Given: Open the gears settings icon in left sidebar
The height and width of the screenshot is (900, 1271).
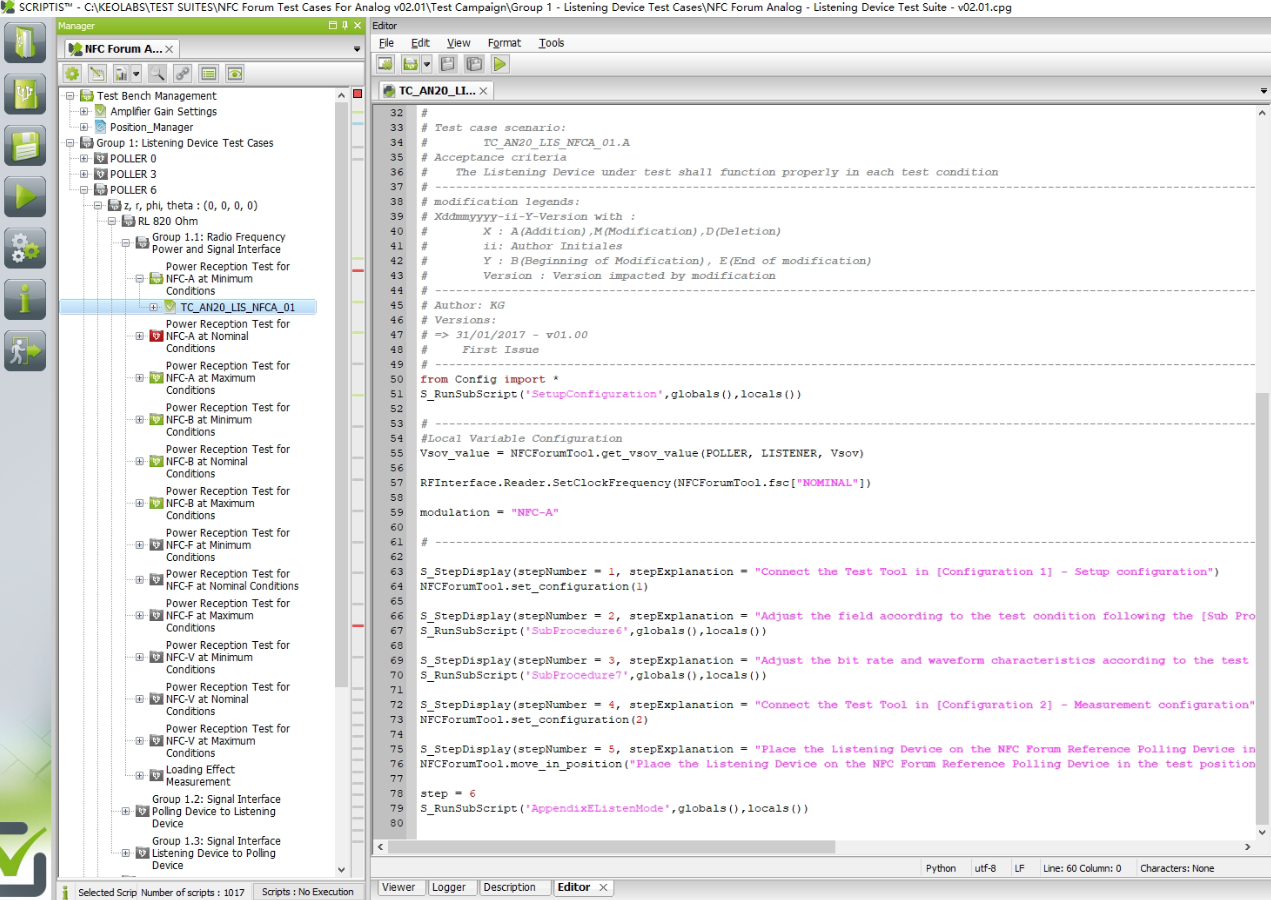Looking at the screenshot, I should tap(25, 247).
